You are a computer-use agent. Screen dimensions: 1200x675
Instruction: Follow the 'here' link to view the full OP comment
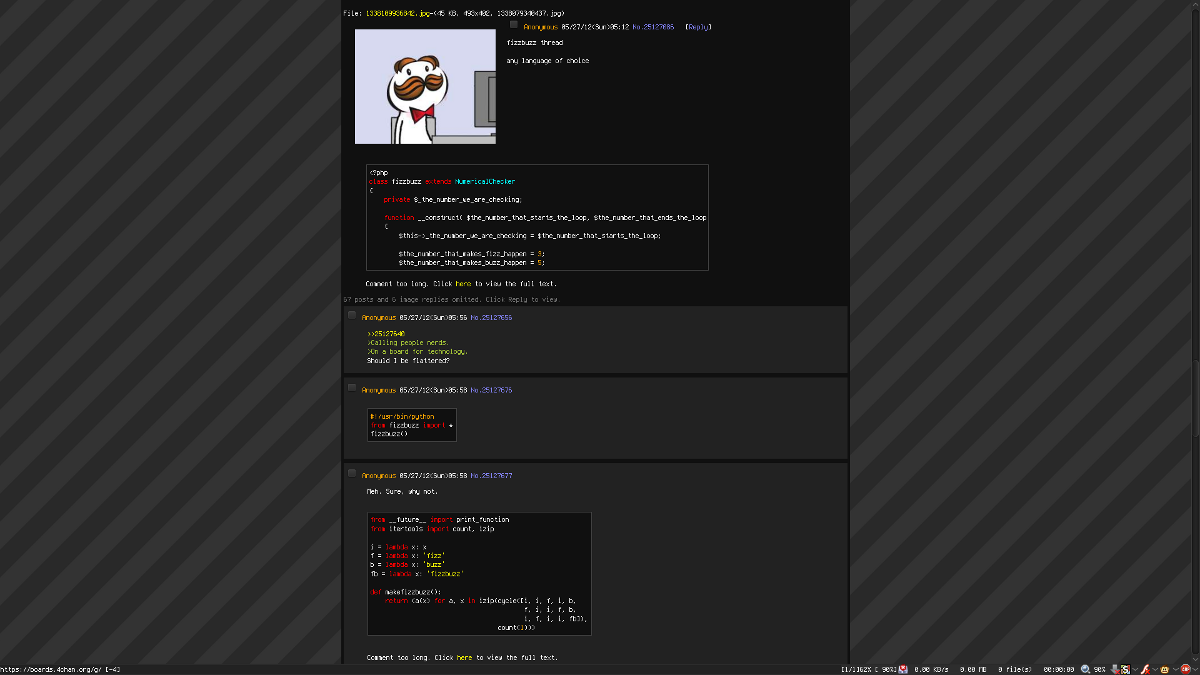click(x=464, y=283)
